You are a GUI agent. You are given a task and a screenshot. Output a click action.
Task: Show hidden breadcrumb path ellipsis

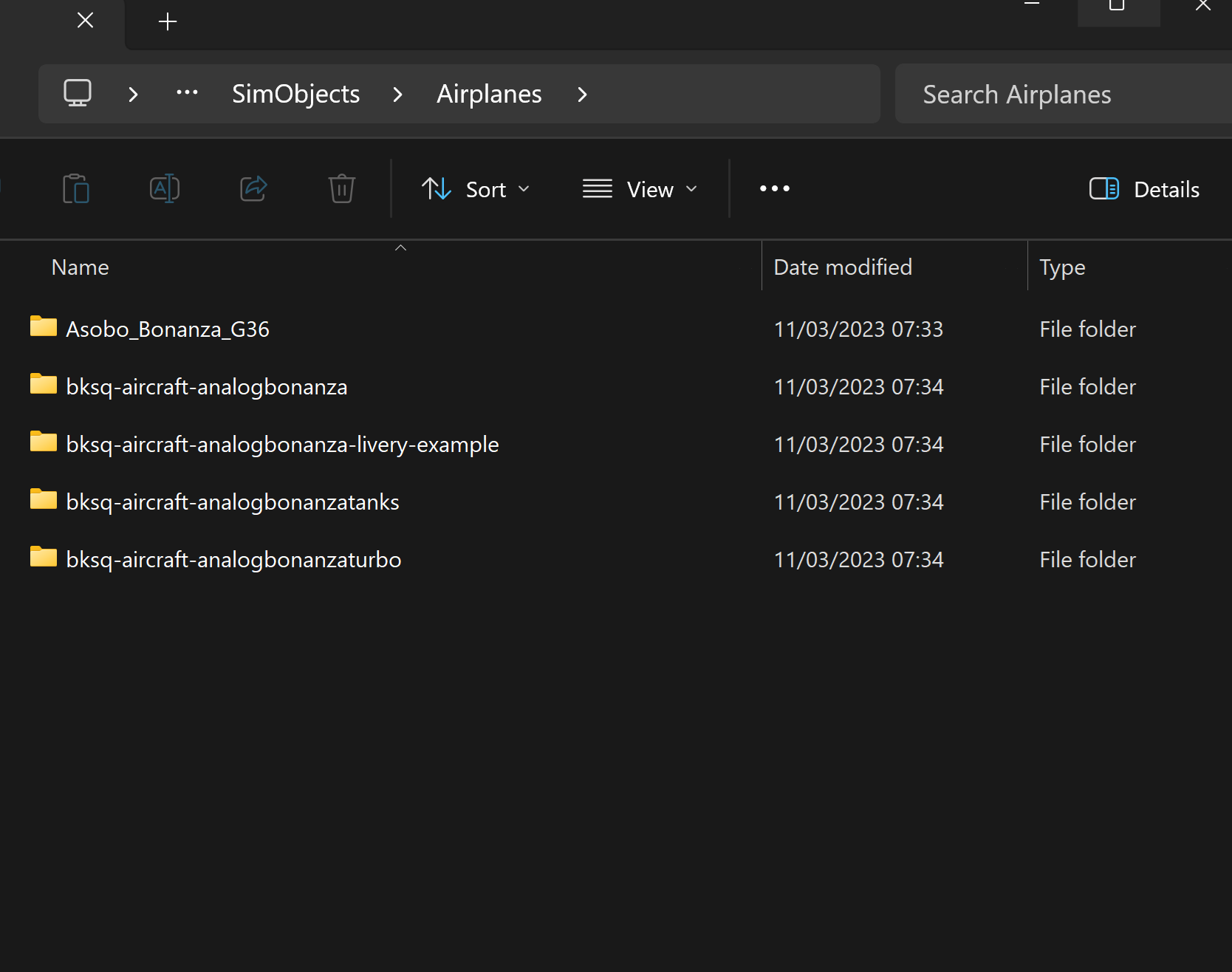pyautogui.click(x=187, y=93)
